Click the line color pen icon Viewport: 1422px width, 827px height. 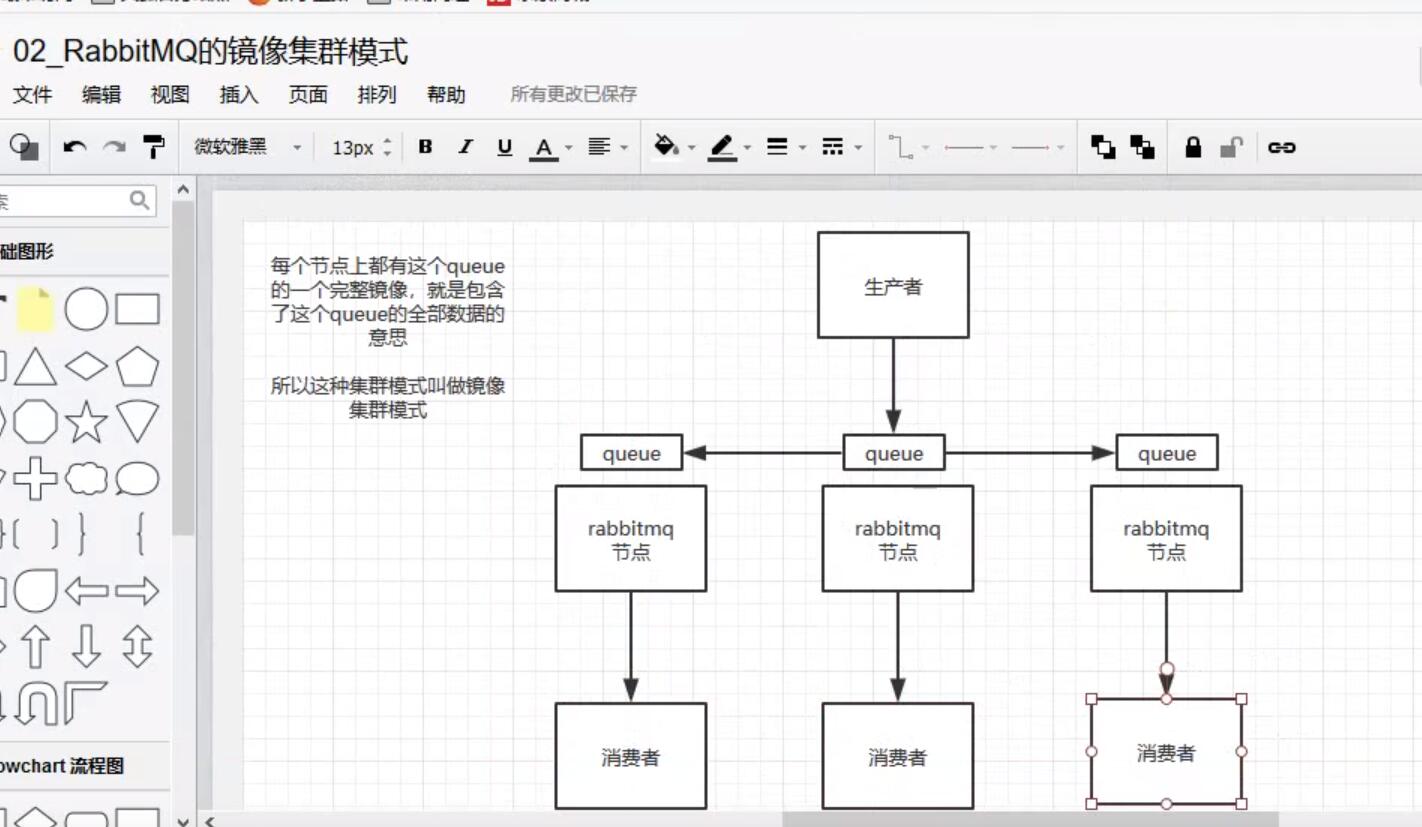click(722, 148)
